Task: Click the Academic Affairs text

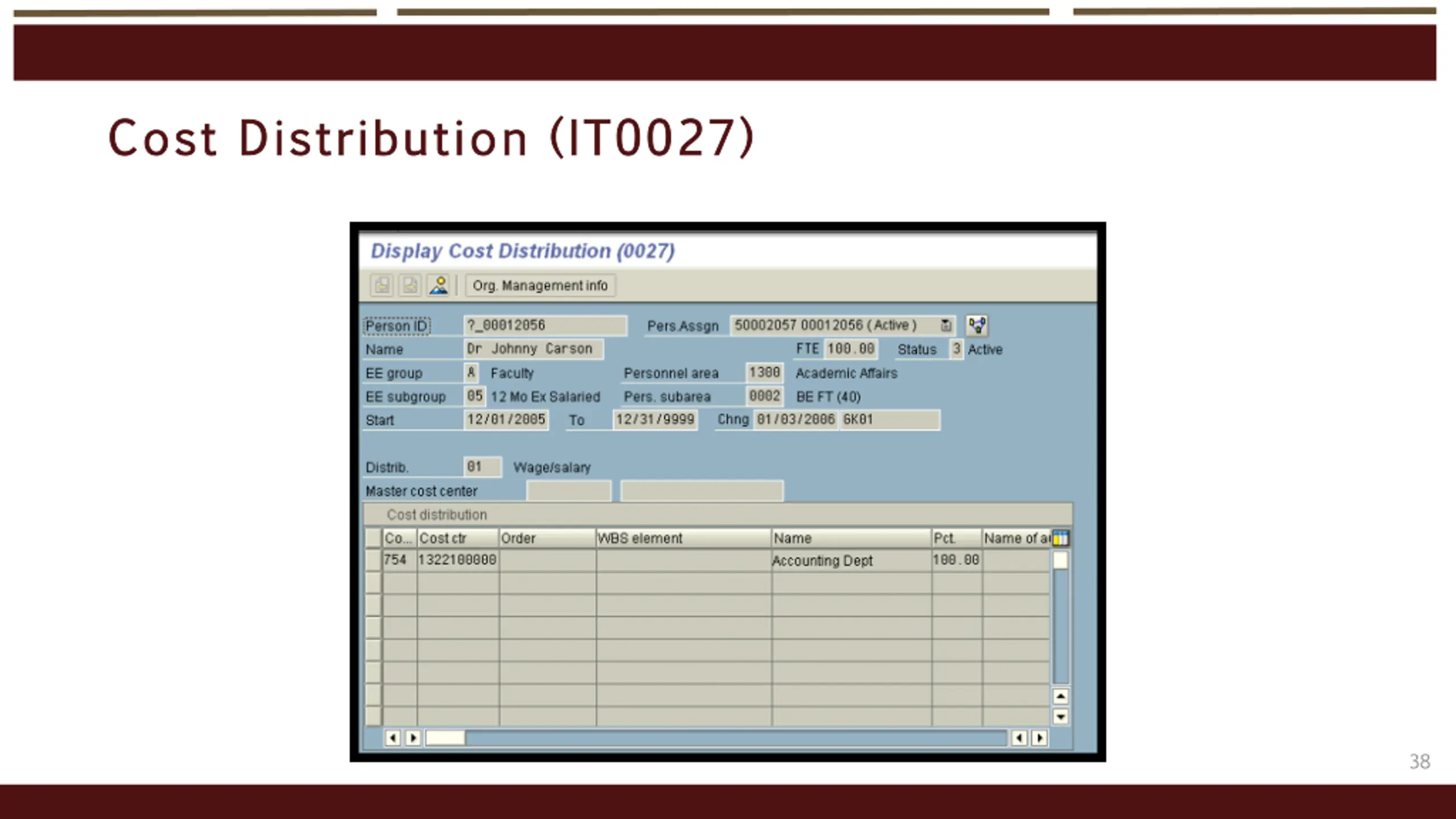Action: click(846, 373)
